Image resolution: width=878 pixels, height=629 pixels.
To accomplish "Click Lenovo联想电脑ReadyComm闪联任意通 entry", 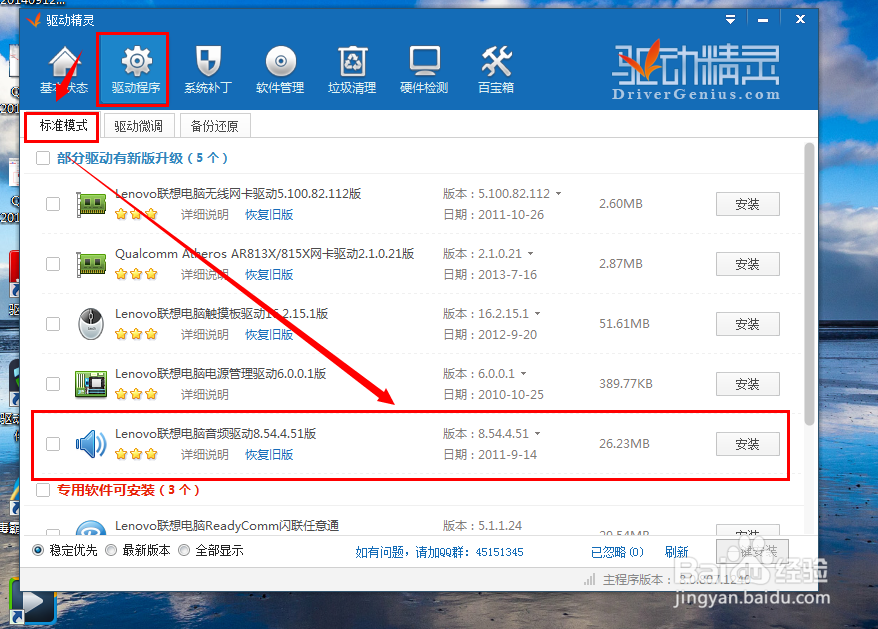I will tap(227, 525).
